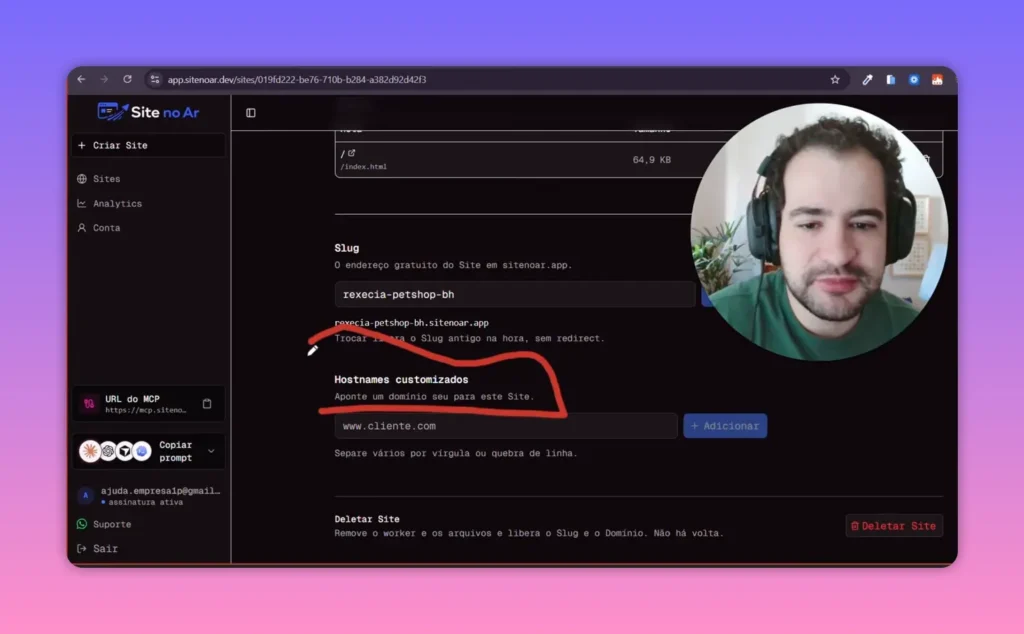Click the WhatsApp Suporte icon
The width and height of the screenshot is (1024, 634).
(x=82, y=524)
